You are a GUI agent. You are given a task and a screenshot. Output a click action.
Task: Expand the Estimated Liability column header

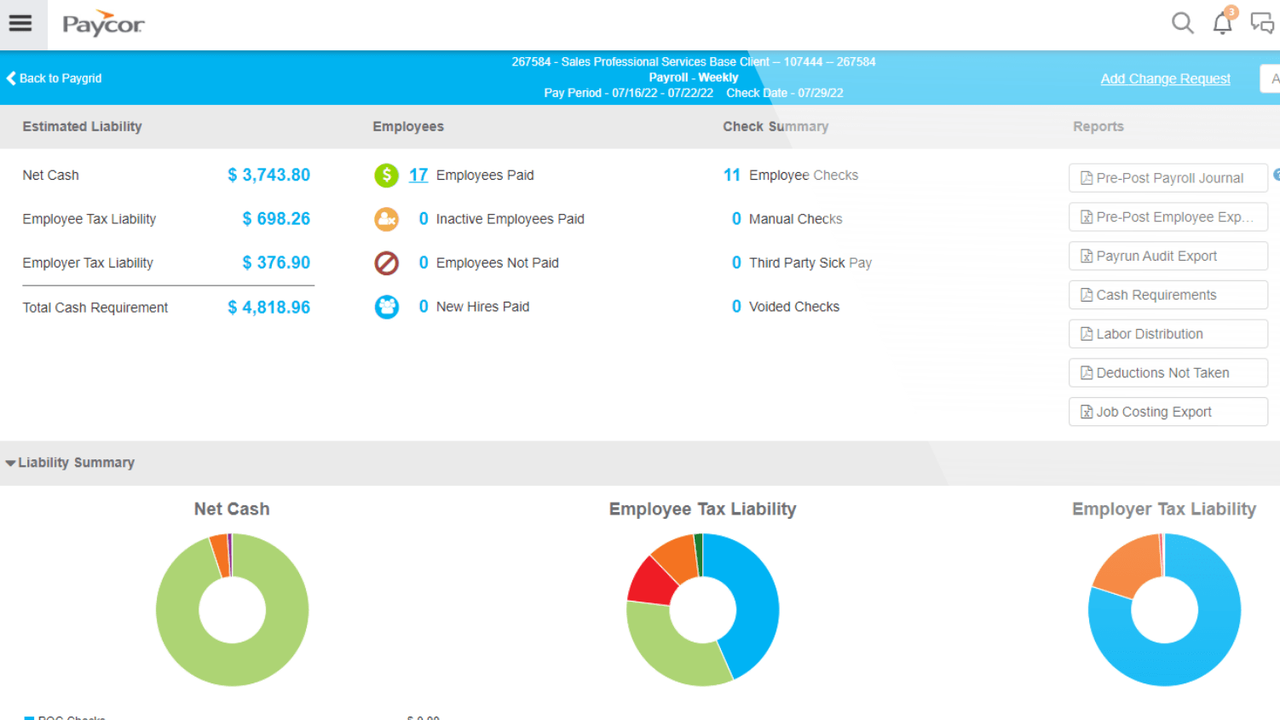point(82,126)
